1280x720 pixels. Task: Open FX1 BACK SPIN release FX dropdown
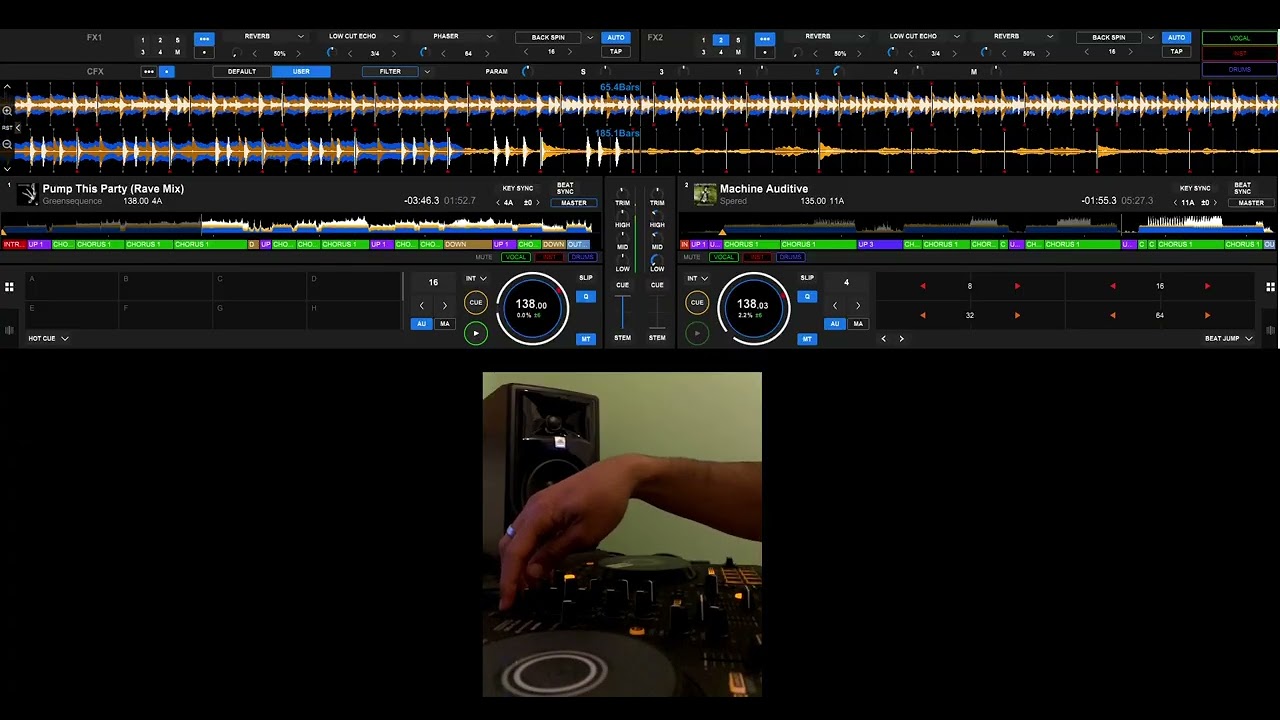click(590, 38)
